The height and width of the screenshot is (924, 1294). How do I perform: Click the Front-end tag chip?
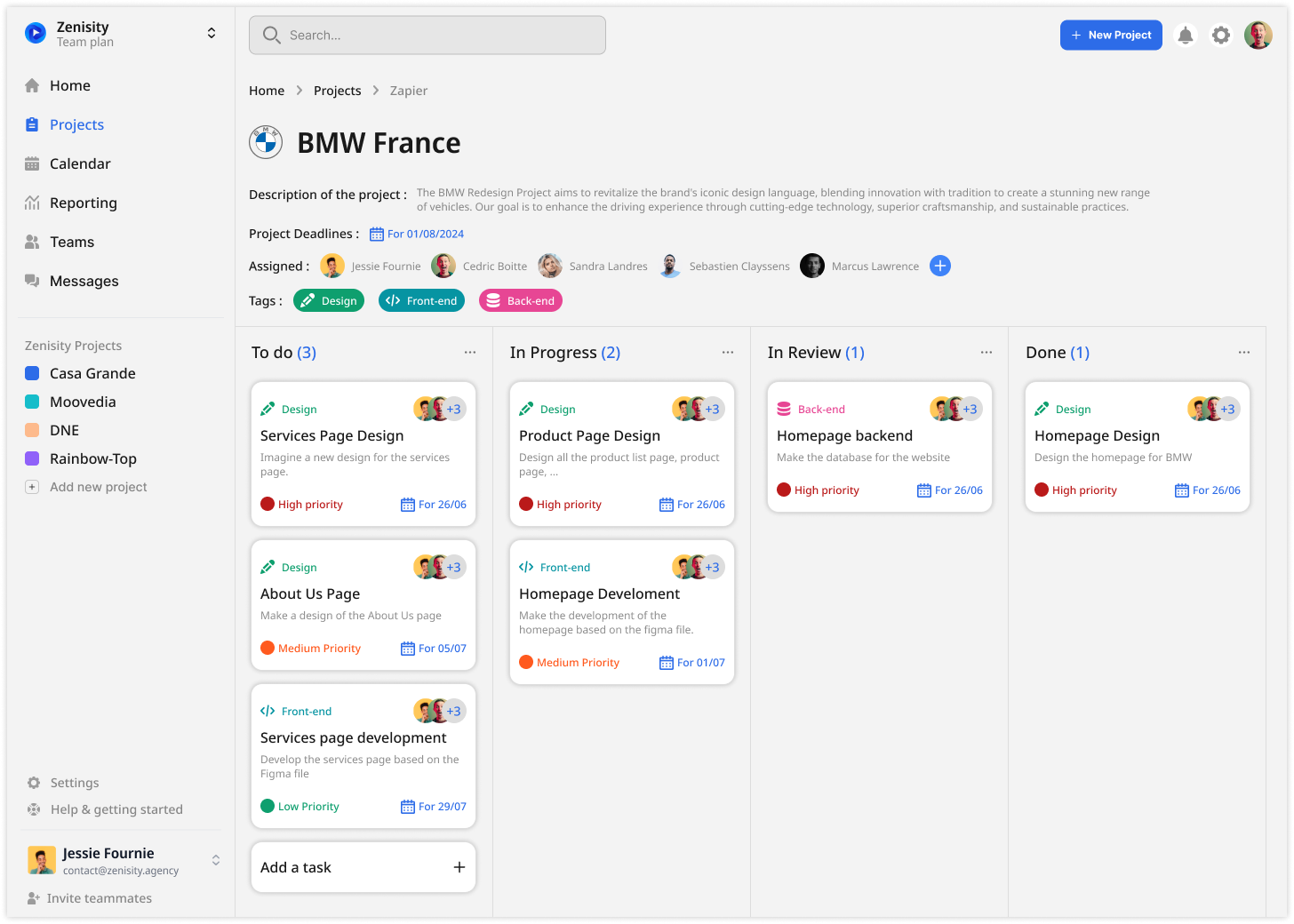tap(421, 301)
